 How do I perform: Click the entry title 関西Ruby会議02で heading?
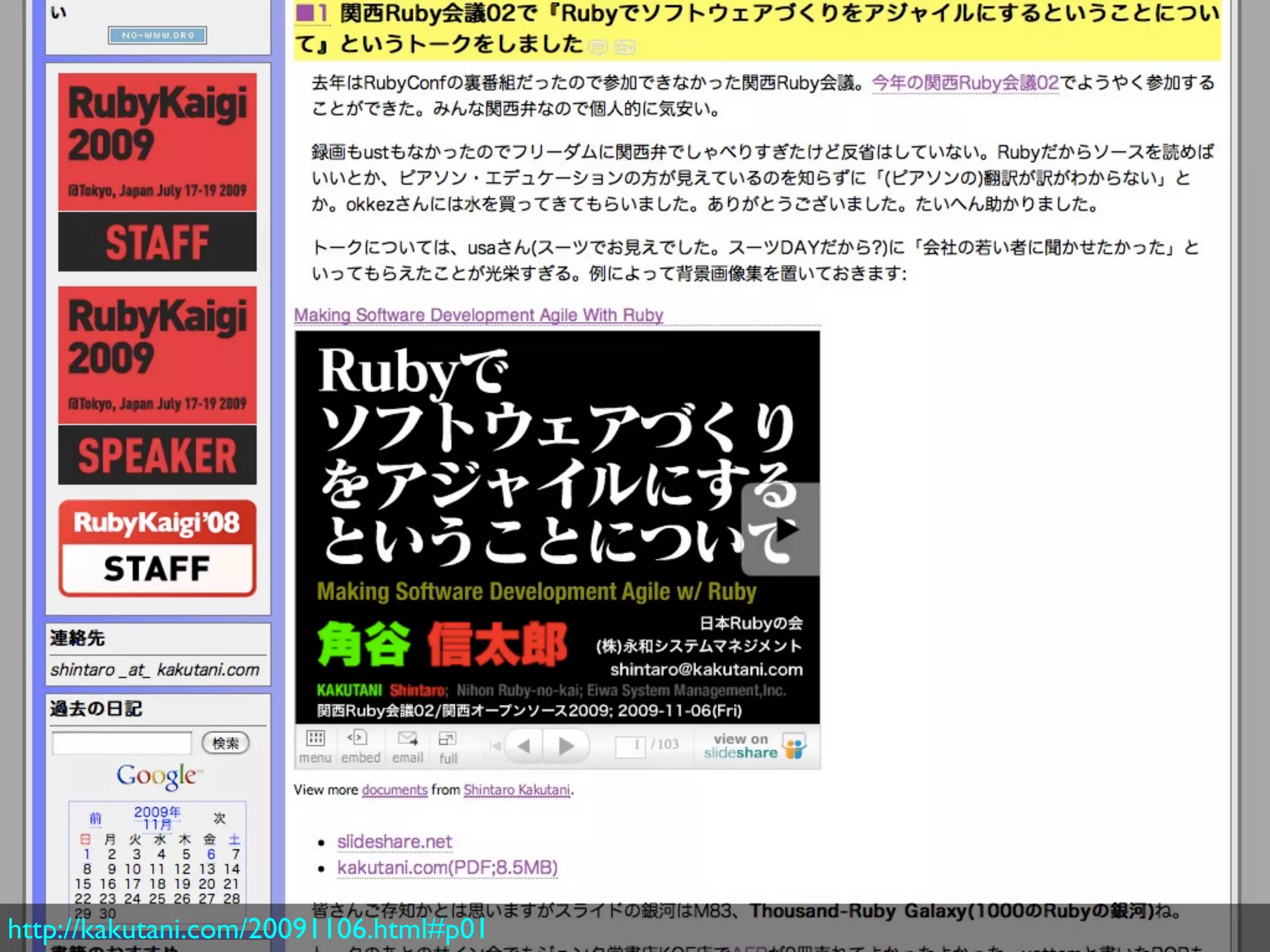pyautogui.click(x=757, y=29)
